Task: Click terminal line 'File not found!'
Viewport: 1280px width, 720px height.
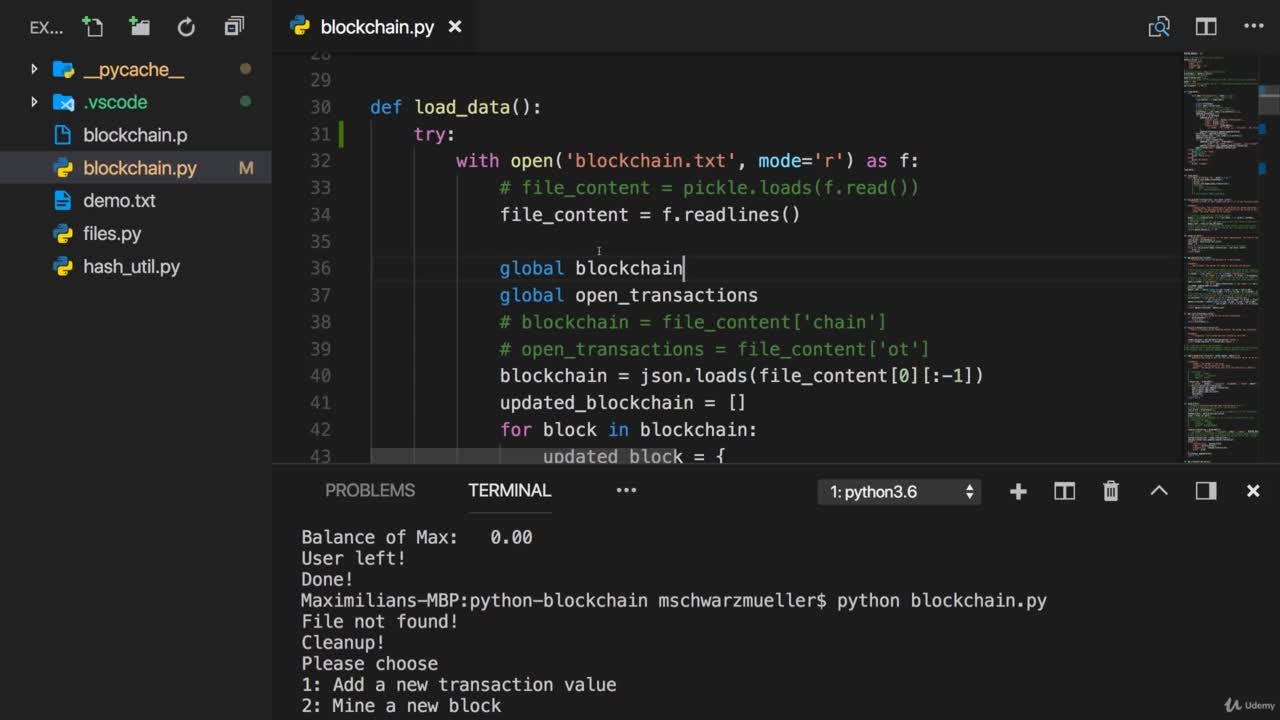Action: point(380,621)
